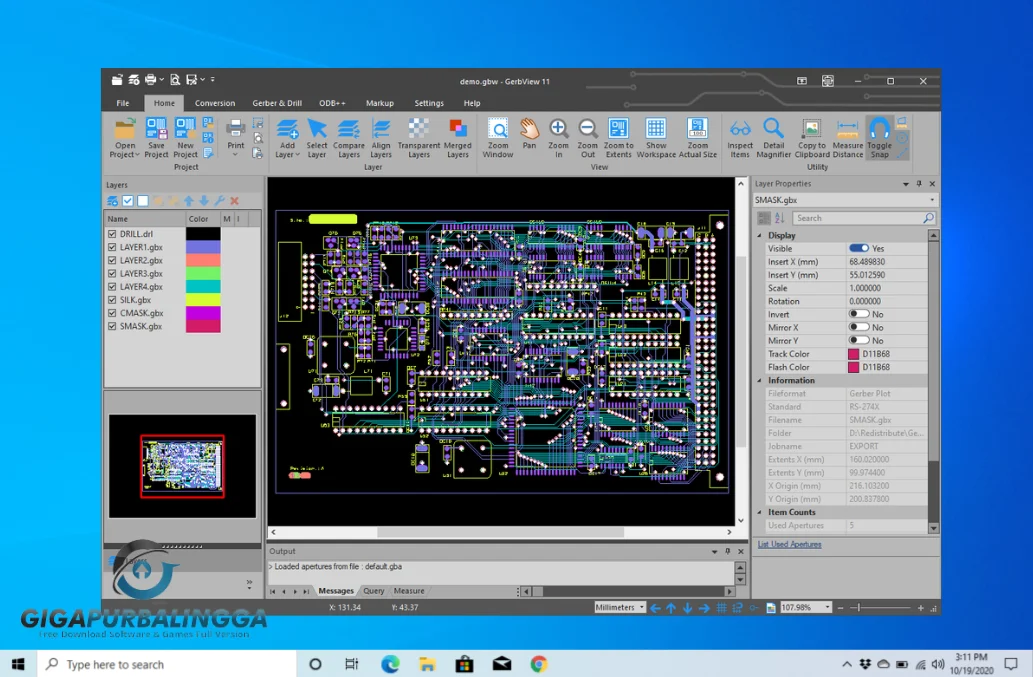The height and width of the screenshot is (677, 1033).
Task: Collapse the Information section
Action: pyautogui.click(x=760, y=381)
